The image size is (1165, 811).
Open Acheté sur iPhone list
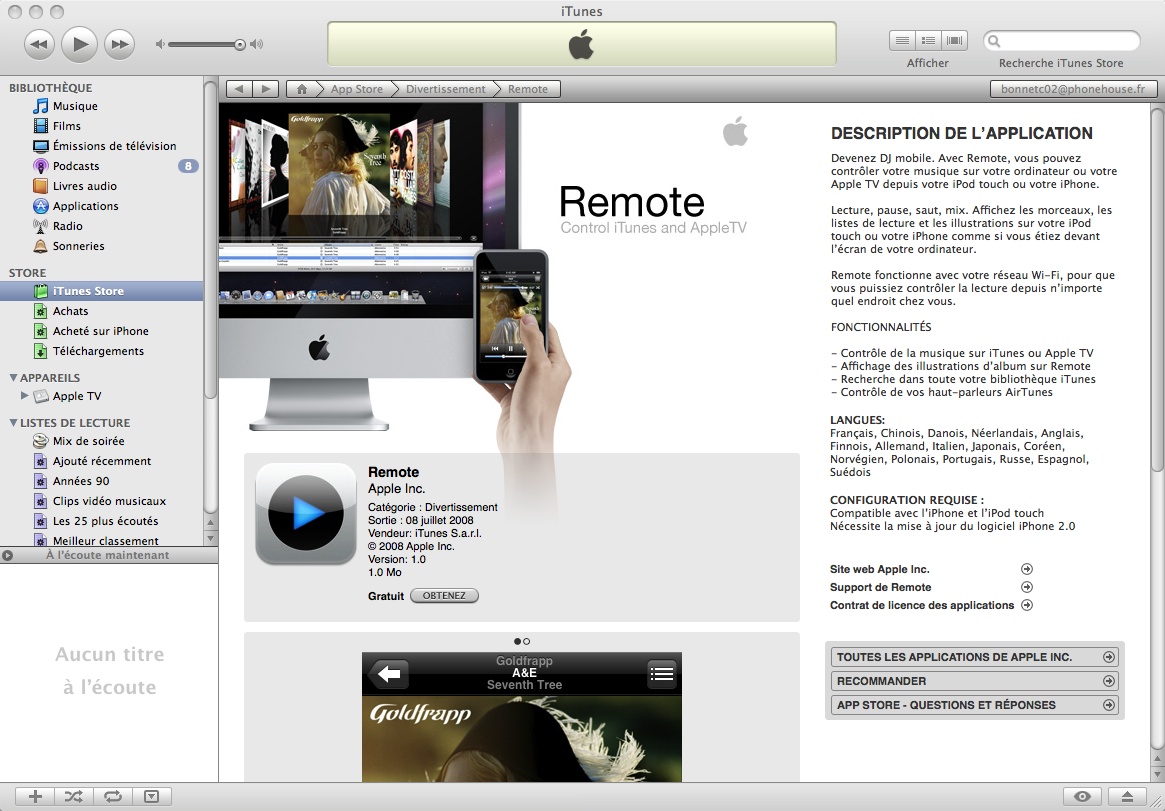(x=102, y=331)
